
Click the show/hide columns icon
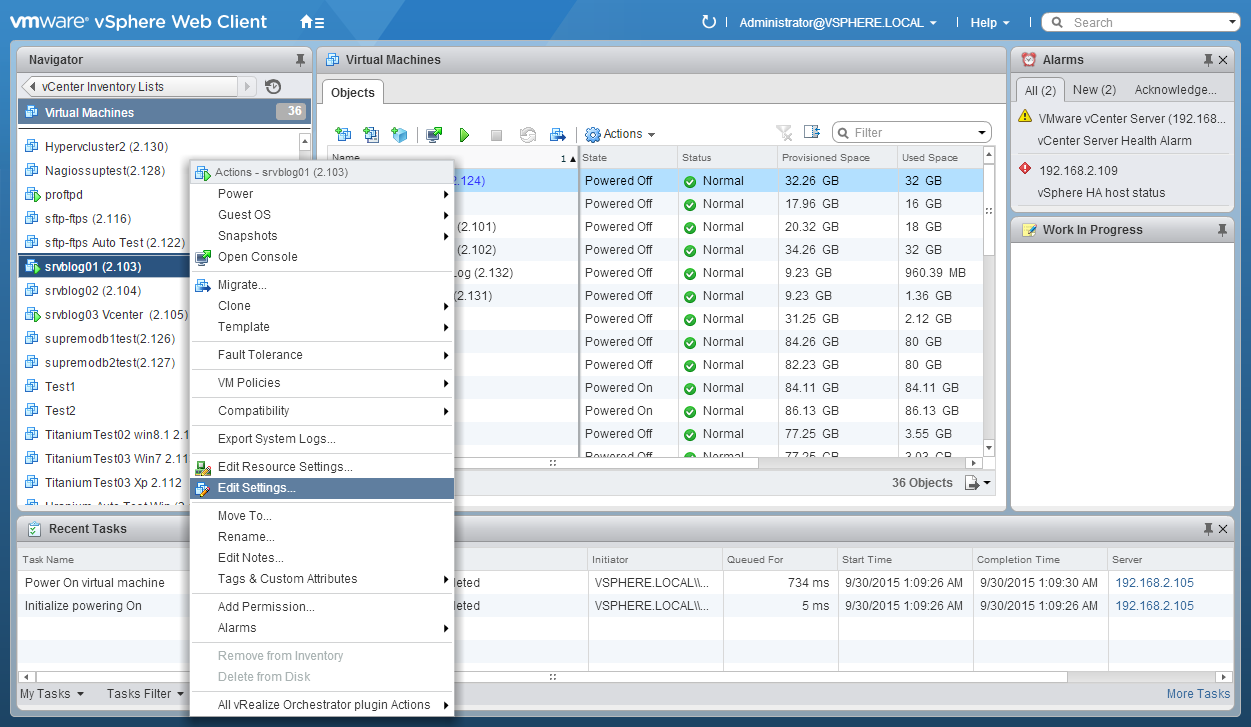[x=811, y=132]
